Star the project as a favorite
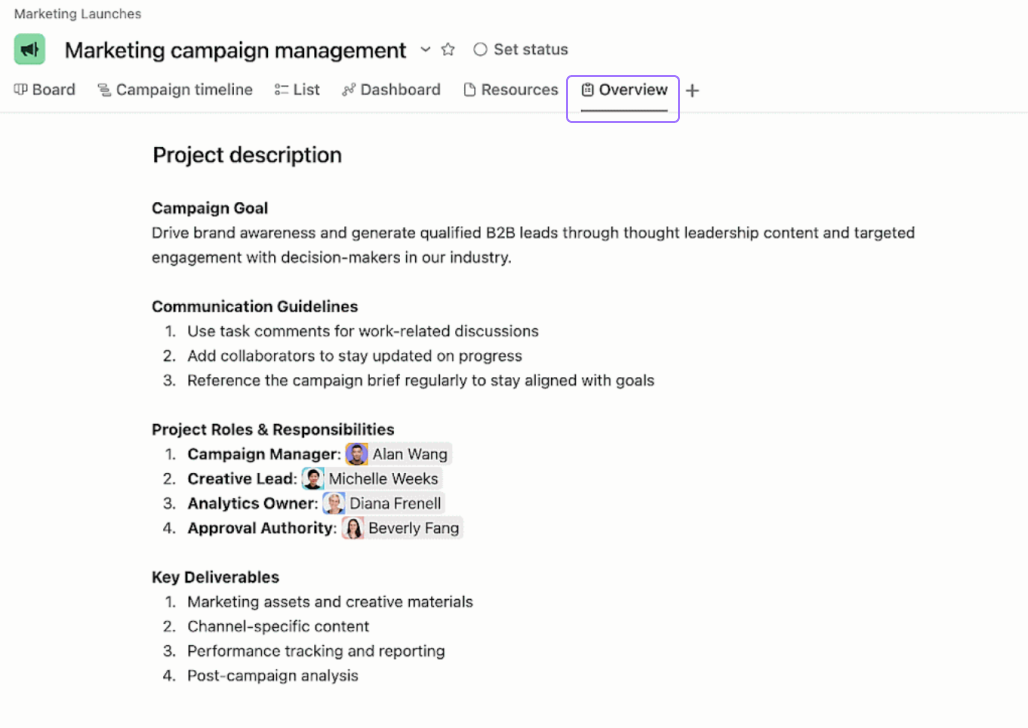 [x=448, y=49]
